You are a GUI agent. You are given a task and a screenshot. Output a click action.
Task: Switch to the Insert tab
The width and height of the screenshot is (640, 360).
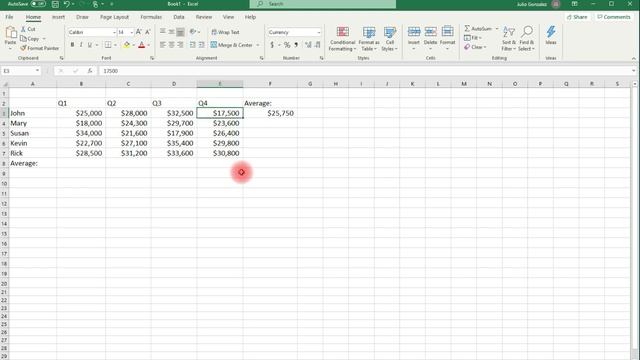click(x=58, y=17)
